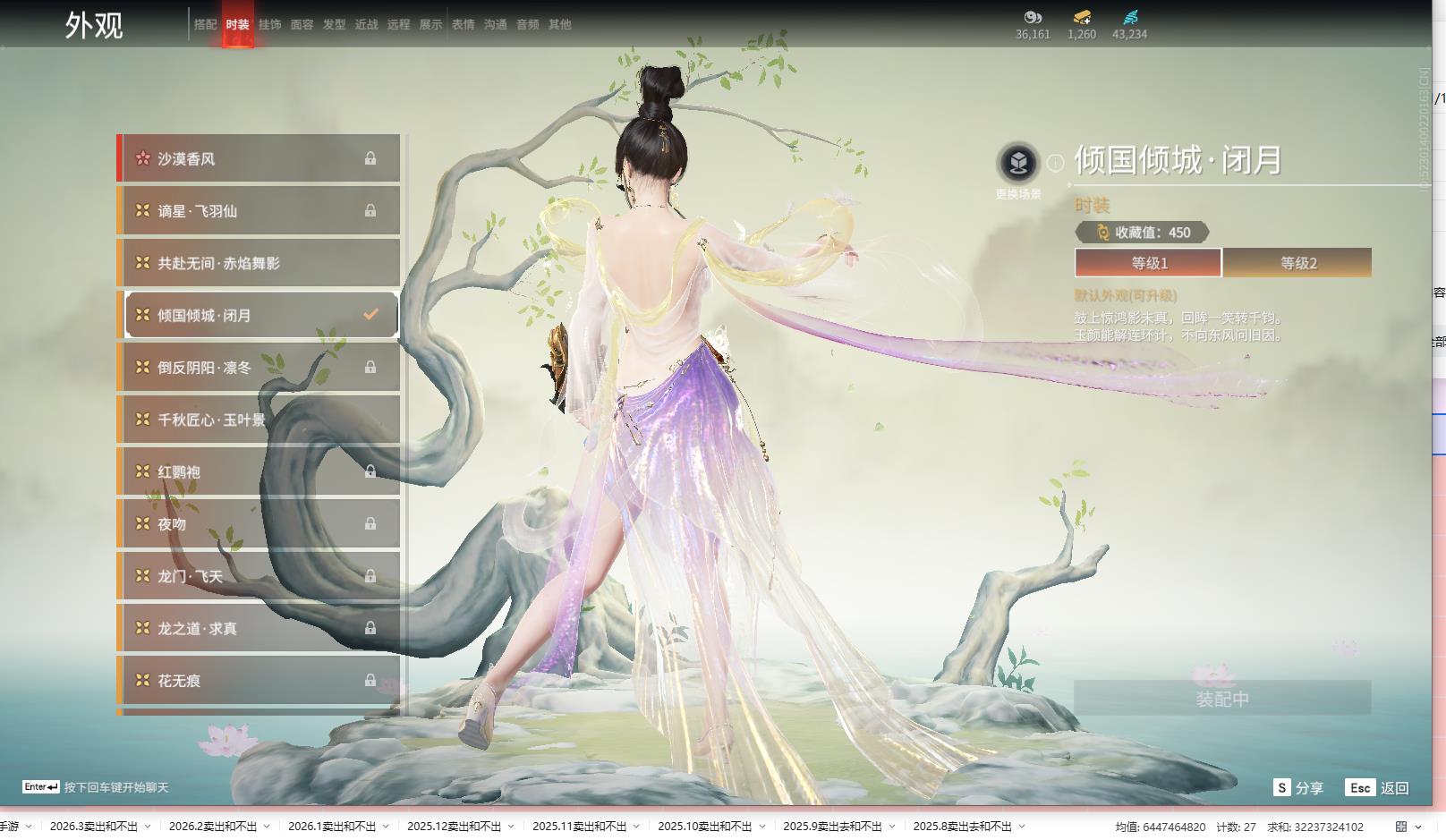
Task: Click the lock icon on 沙漠香风
Action: [x=370, y=158]
